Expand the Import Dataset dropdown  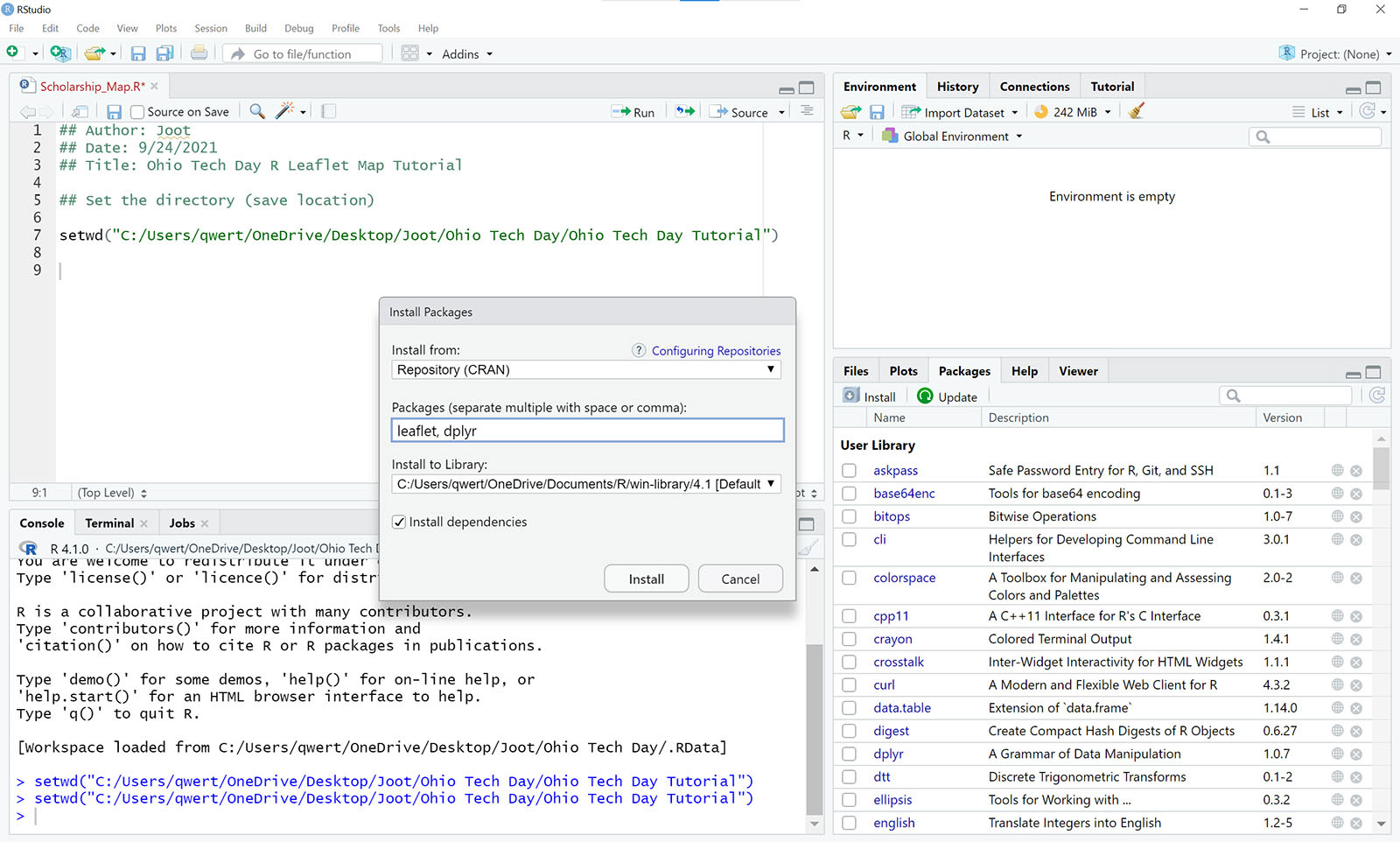click(960, 112)
